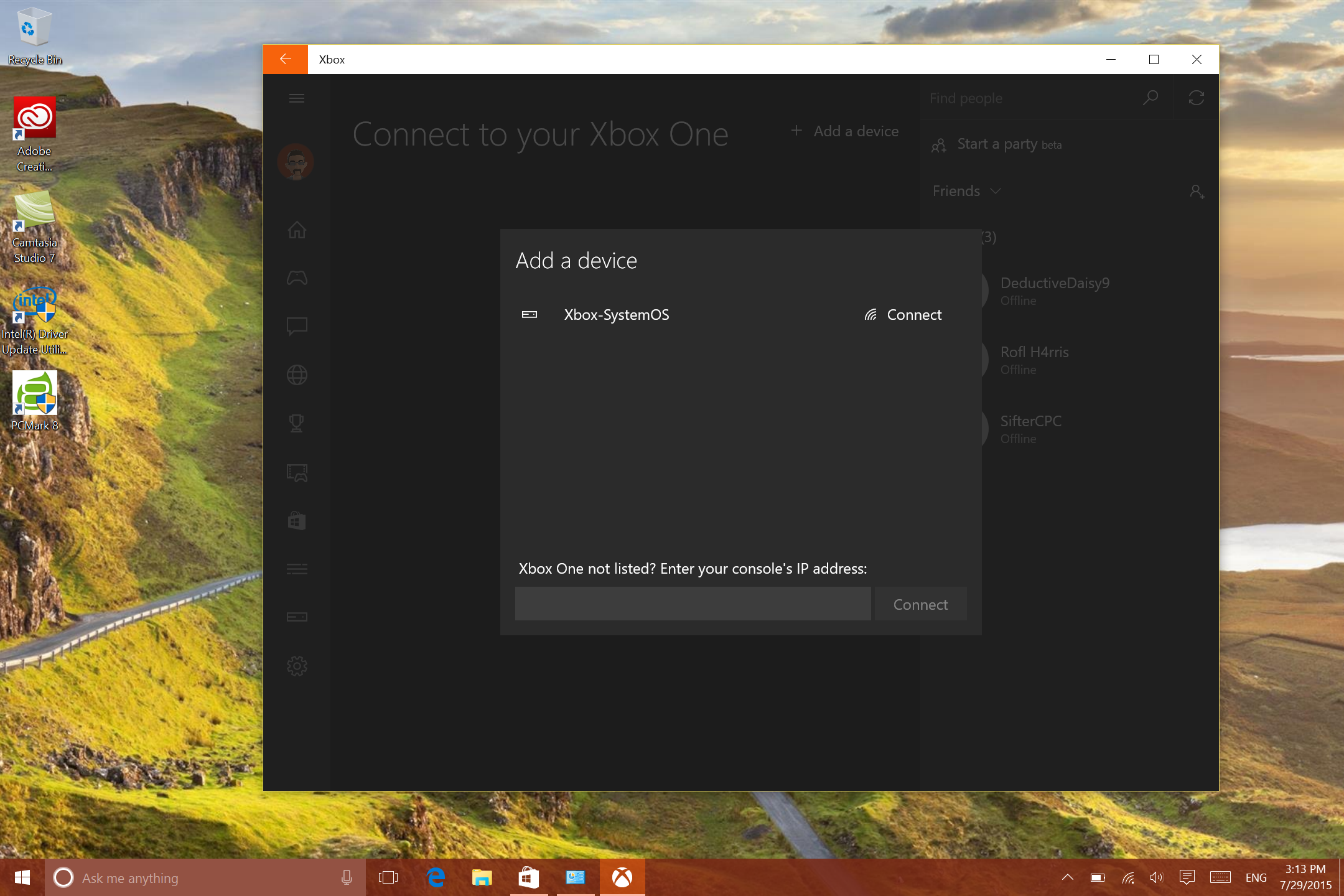
Task: Click Start a party beta
Action: [997, 144]
